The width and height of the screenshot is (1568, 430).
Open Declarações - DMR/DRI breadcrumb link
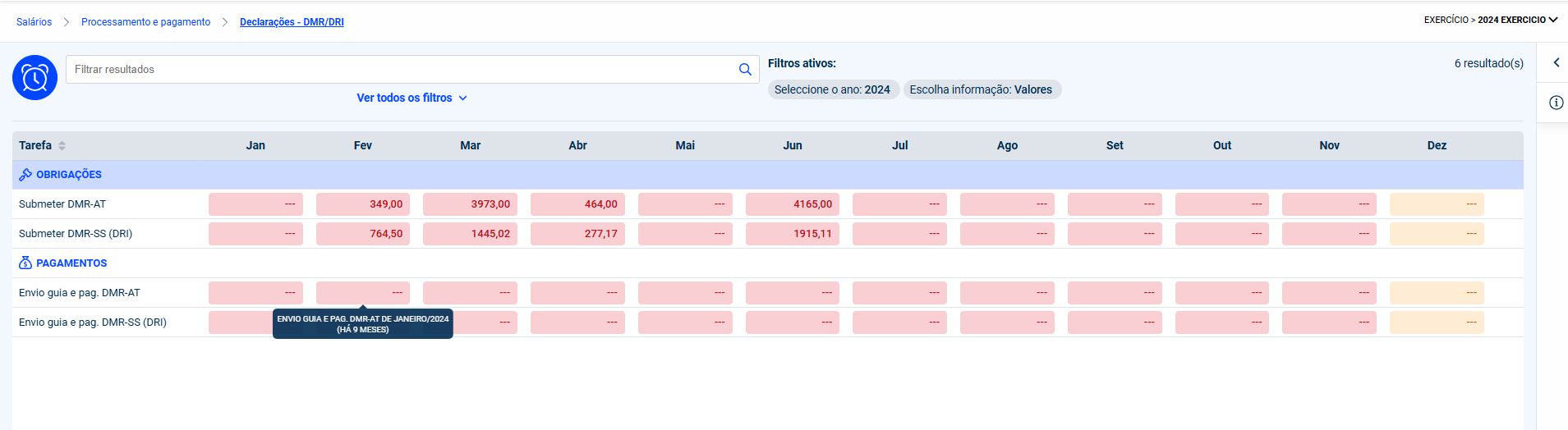tap(292, 22)
